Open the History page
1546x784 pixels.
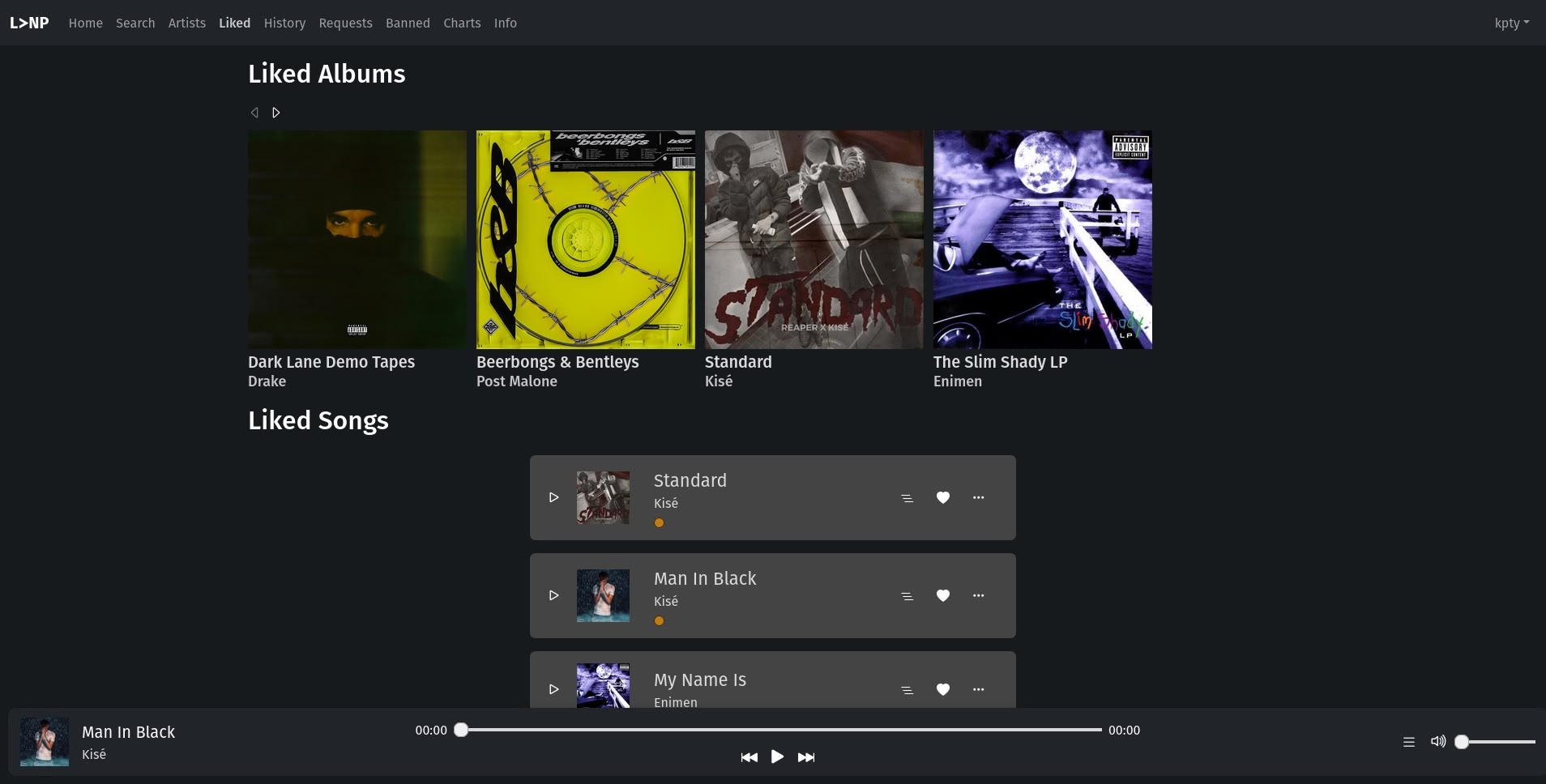284,23
